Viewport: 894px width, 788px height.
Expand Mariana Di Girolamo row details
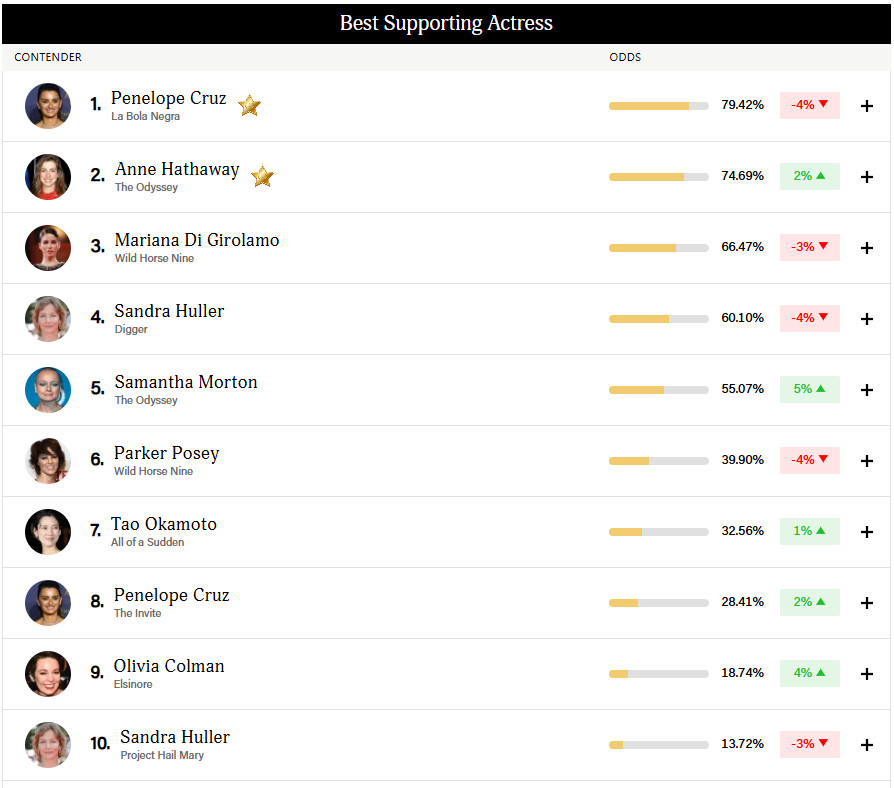pos(867,248)
